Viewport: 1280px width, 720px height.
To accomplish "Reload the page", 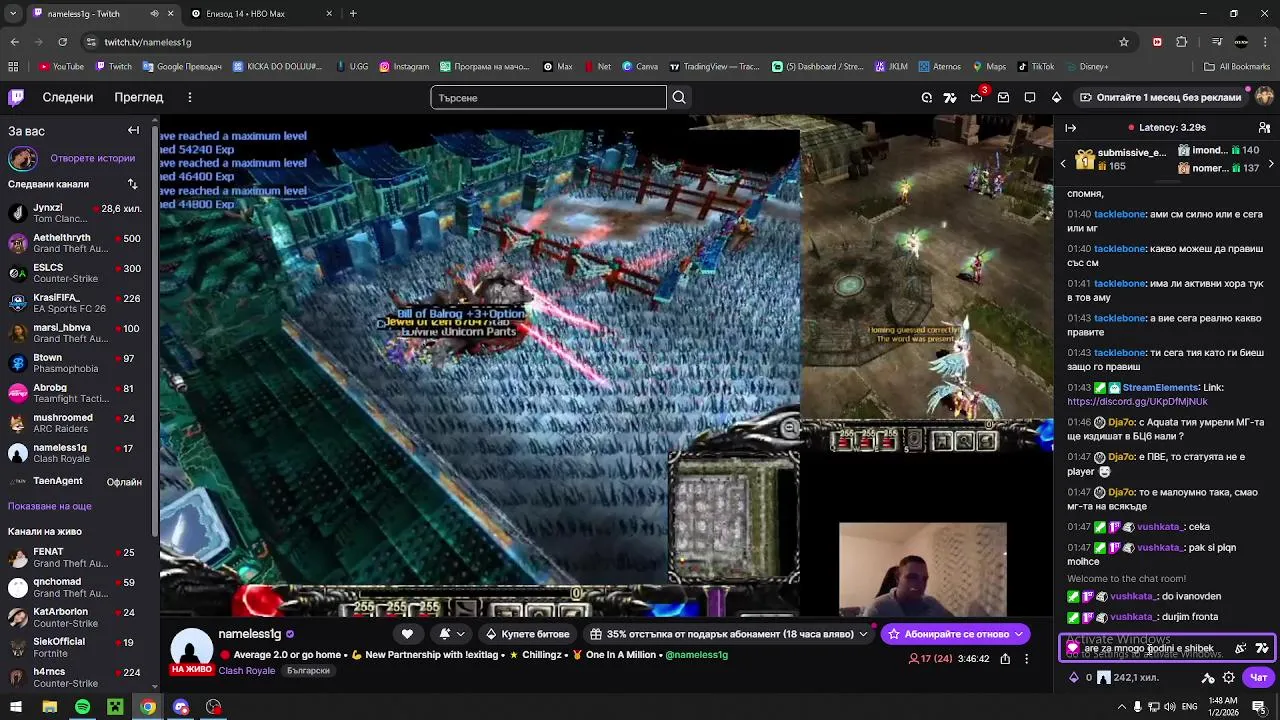I will [x=62, y=42].
